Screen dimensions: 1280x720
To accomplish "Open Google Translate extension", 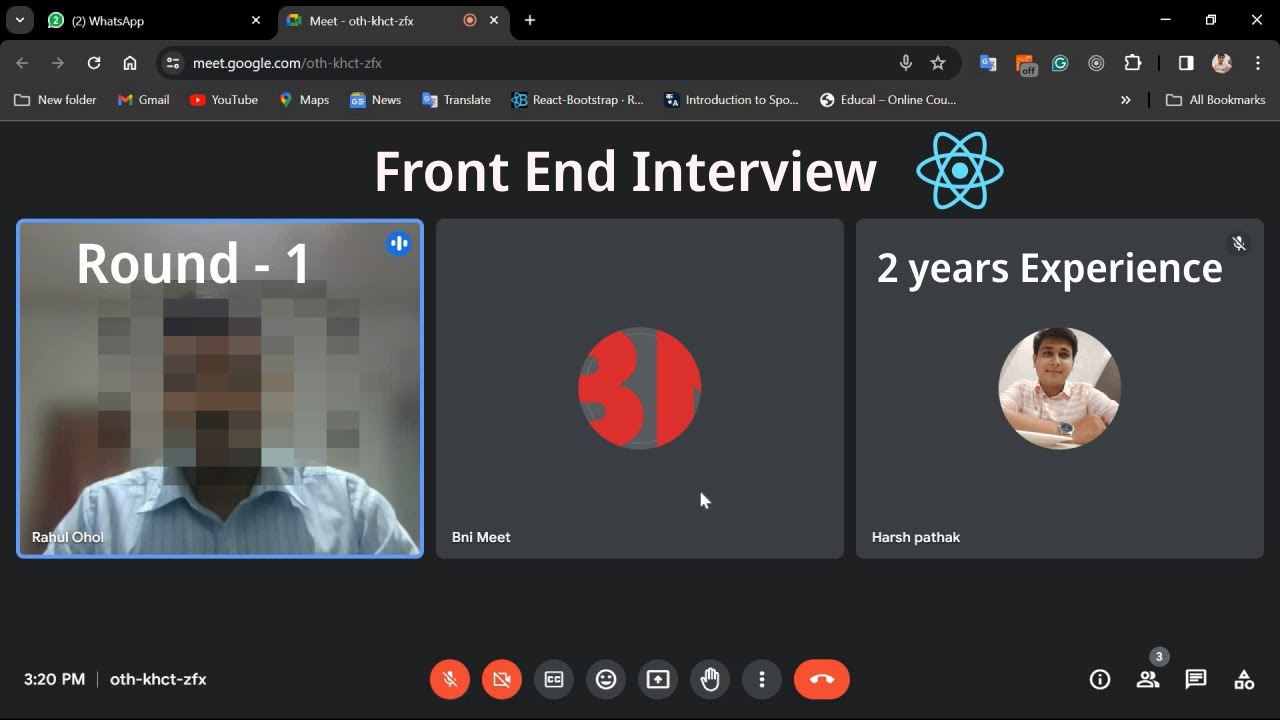I will (988, 63).
